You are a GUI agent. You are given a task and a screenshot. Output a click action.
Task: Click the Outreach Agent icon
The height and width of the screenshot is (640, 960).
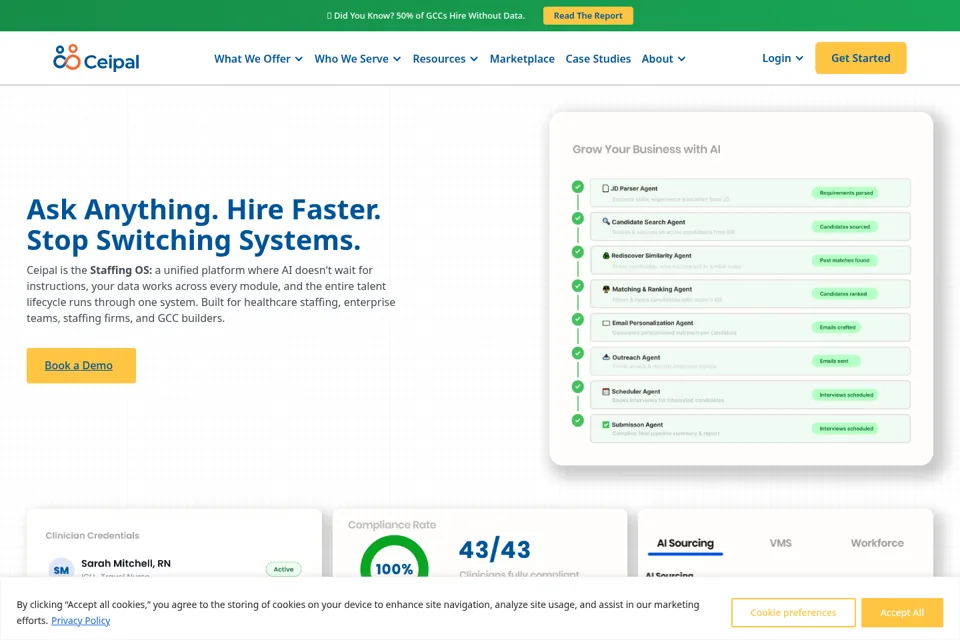click(606, 357)
